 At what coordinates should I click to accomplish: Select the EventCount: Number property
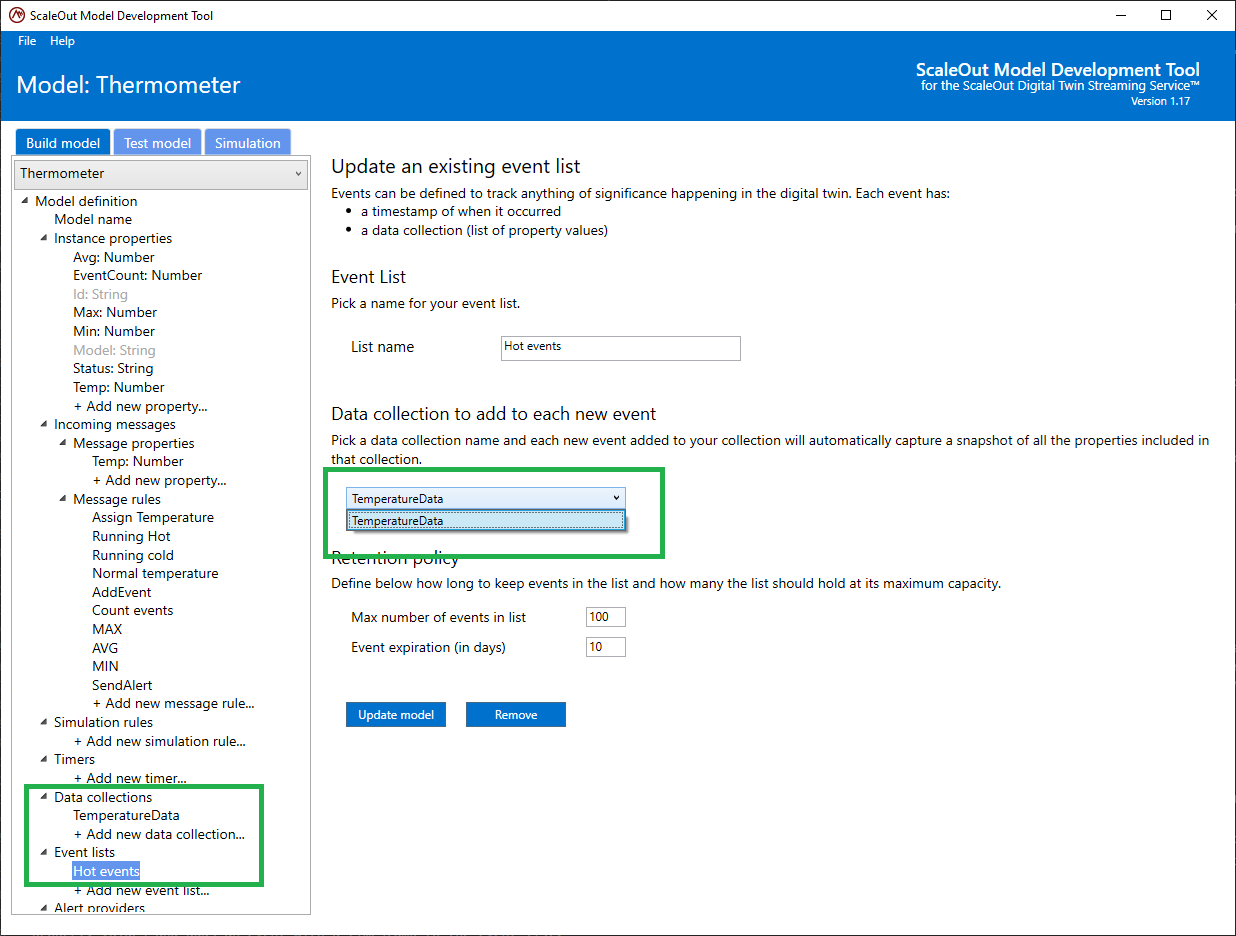click(138, 275)
